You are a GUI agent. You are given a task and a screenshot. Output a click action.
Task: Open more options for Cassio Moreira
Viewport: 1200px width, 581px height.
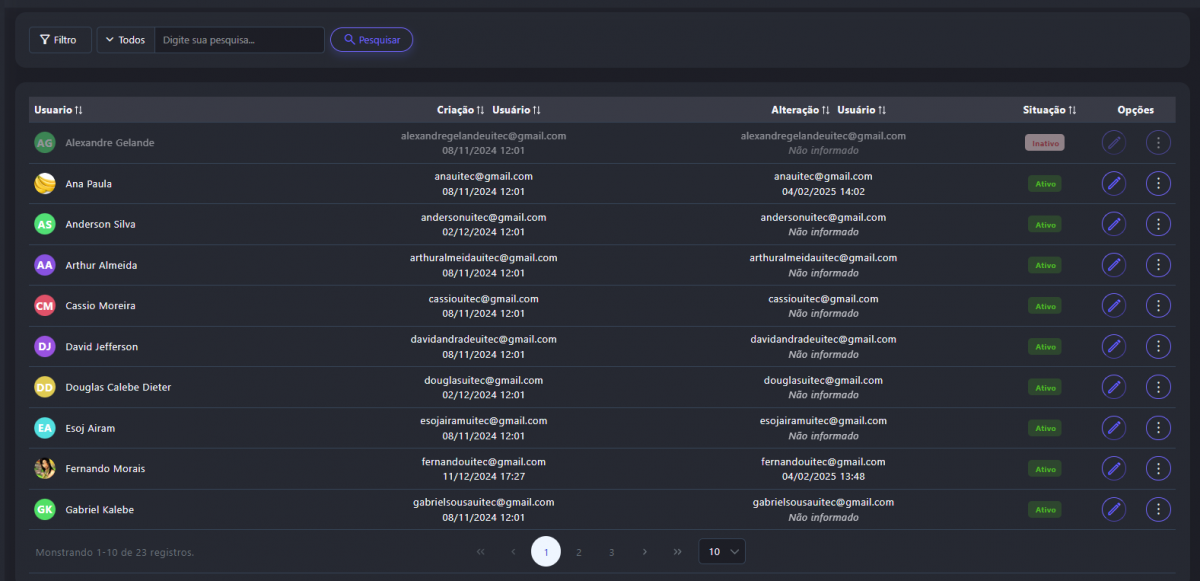pos(1158,306)
